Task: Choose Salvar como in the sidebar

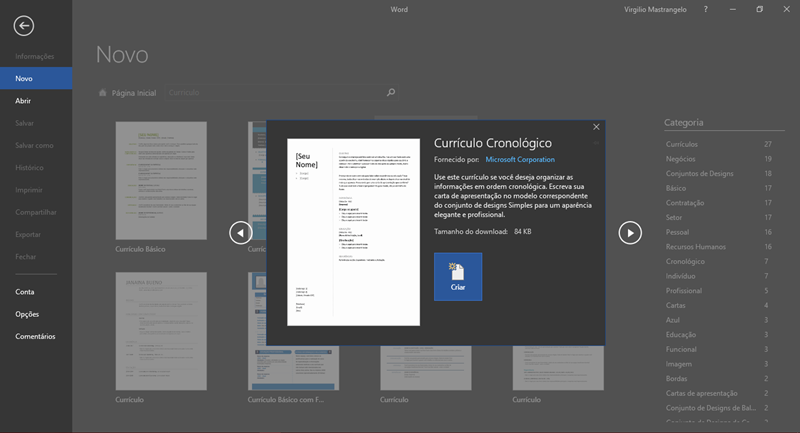Action: click(x=36, y=145)
